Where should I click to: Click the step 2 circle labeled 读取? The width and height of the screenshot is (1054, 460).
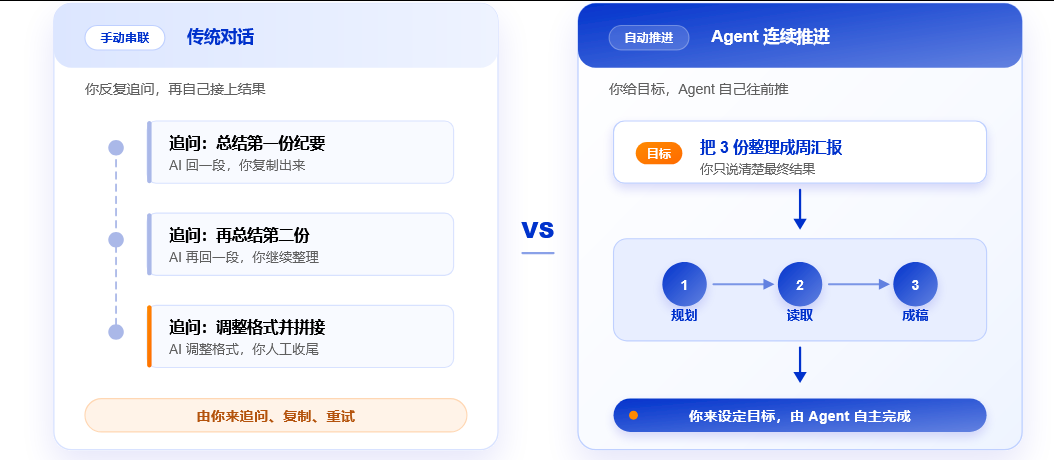(800, 284)
